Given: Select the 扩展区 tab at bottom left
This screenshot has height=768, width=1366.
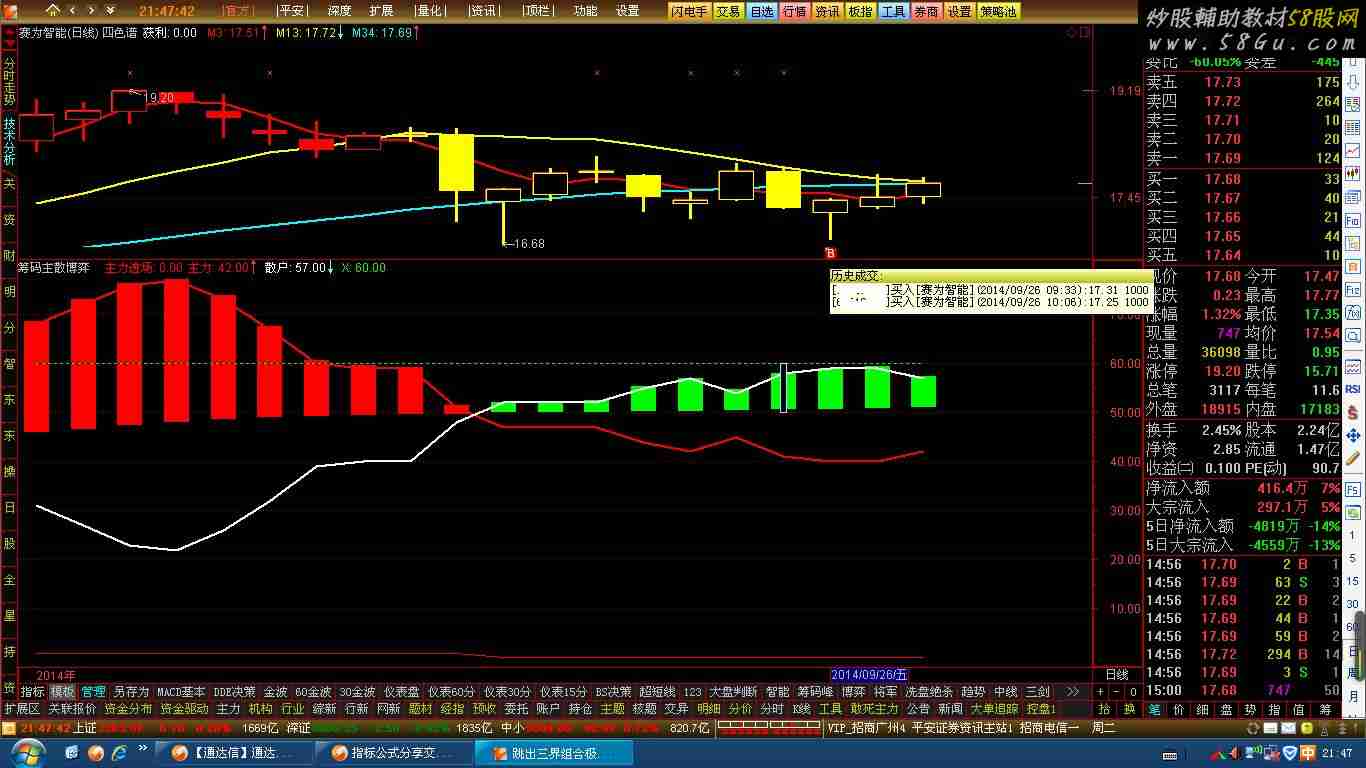Looking at the screenshot, I should (x=21, y=709).
